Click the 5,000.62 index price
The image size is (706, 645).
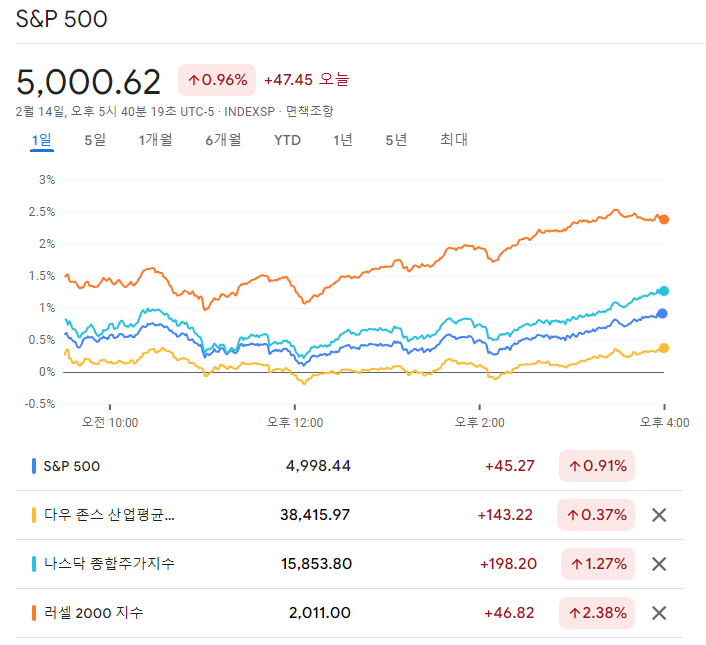(88, 82)
